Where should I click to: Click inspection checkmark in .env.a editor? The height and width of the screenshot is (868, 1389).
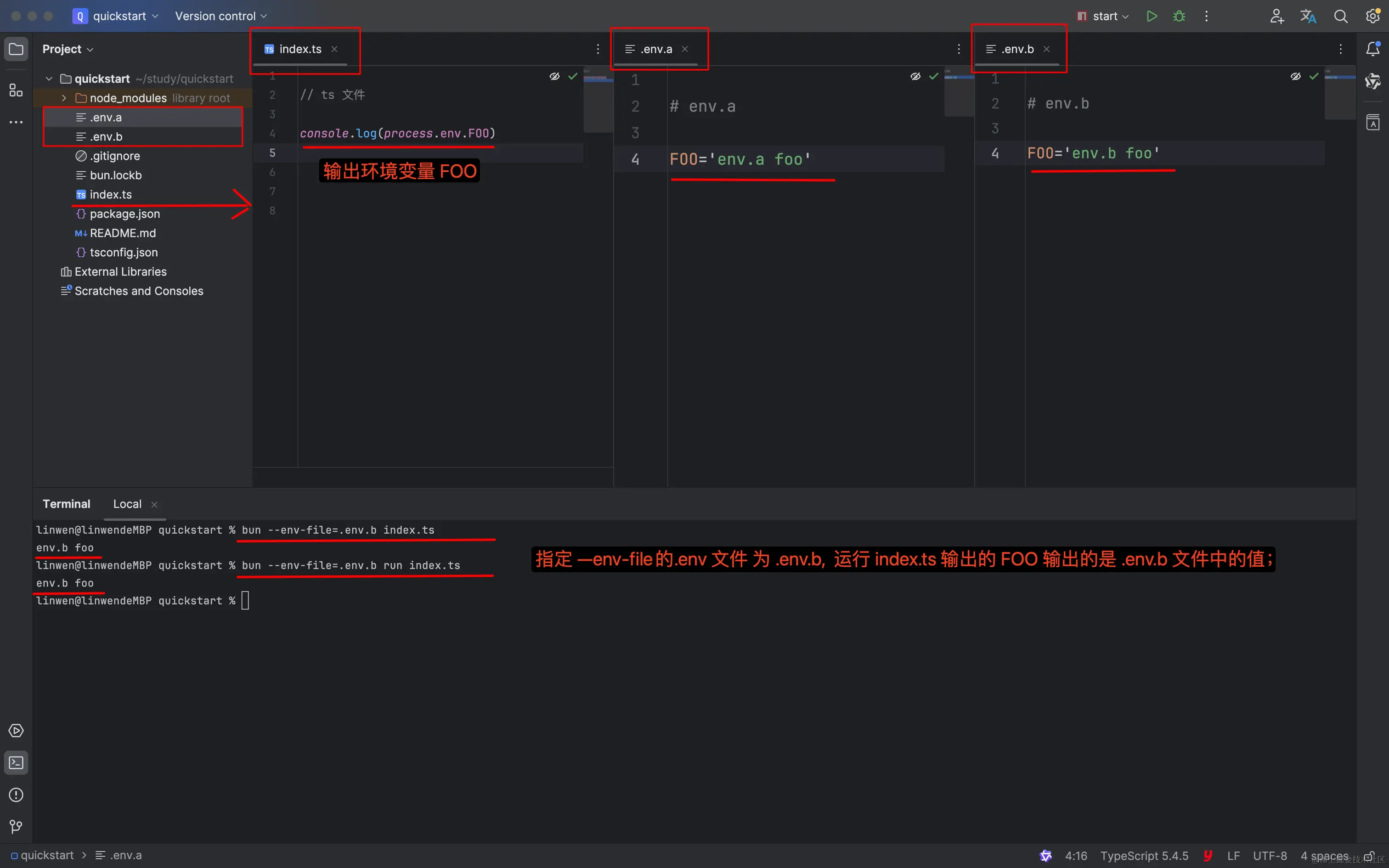(x=934, y=76)
